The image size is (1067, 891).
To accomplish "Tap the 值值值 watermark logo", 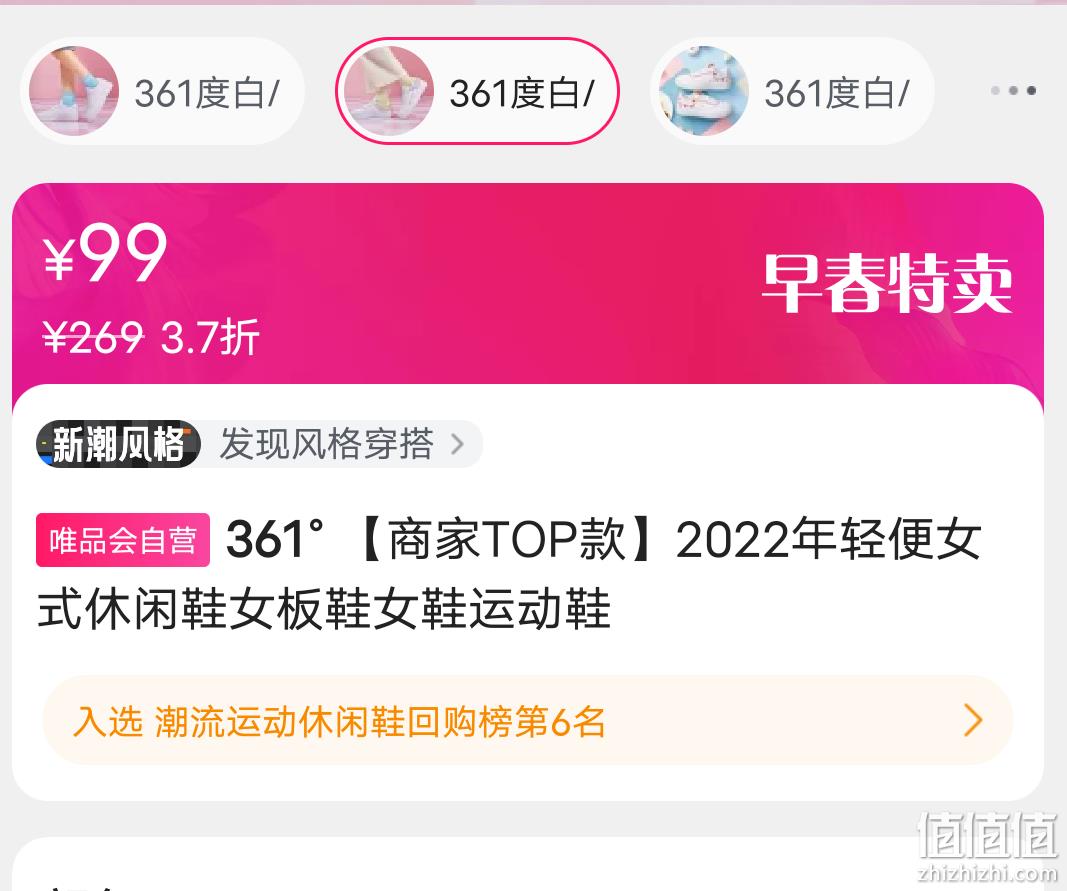I will coord(988,846).
